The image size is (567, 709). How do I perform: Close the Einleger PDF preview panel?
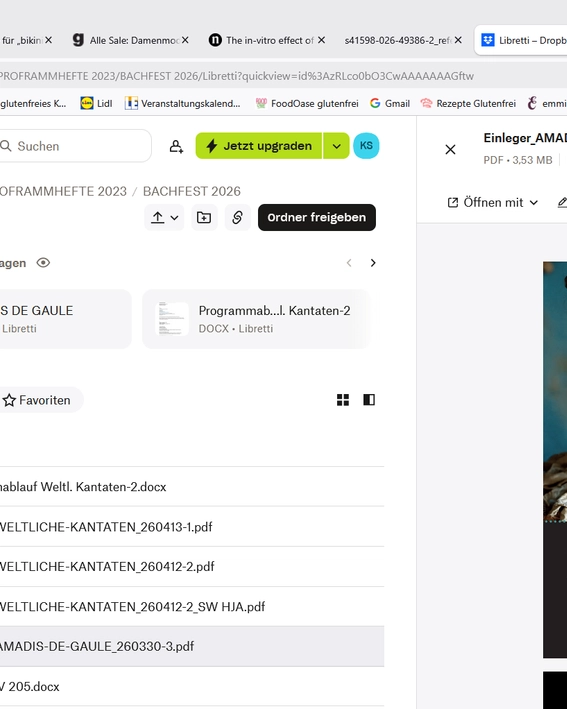point(450,150)
